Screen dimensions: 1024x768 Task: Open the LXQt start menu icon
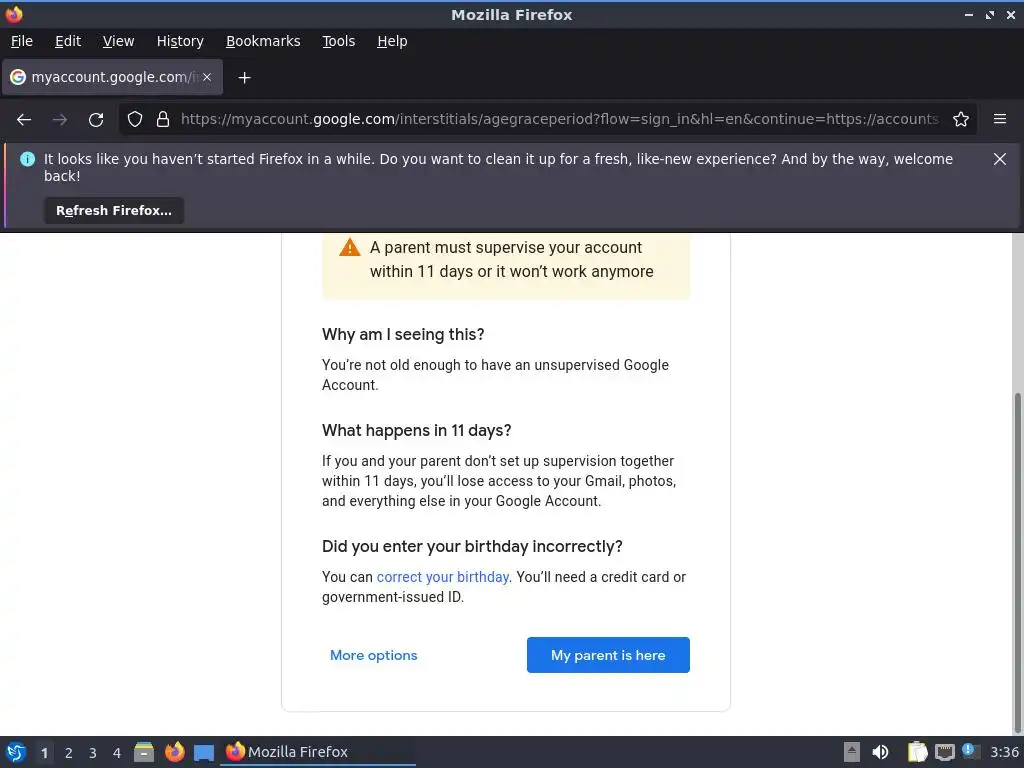16,752
